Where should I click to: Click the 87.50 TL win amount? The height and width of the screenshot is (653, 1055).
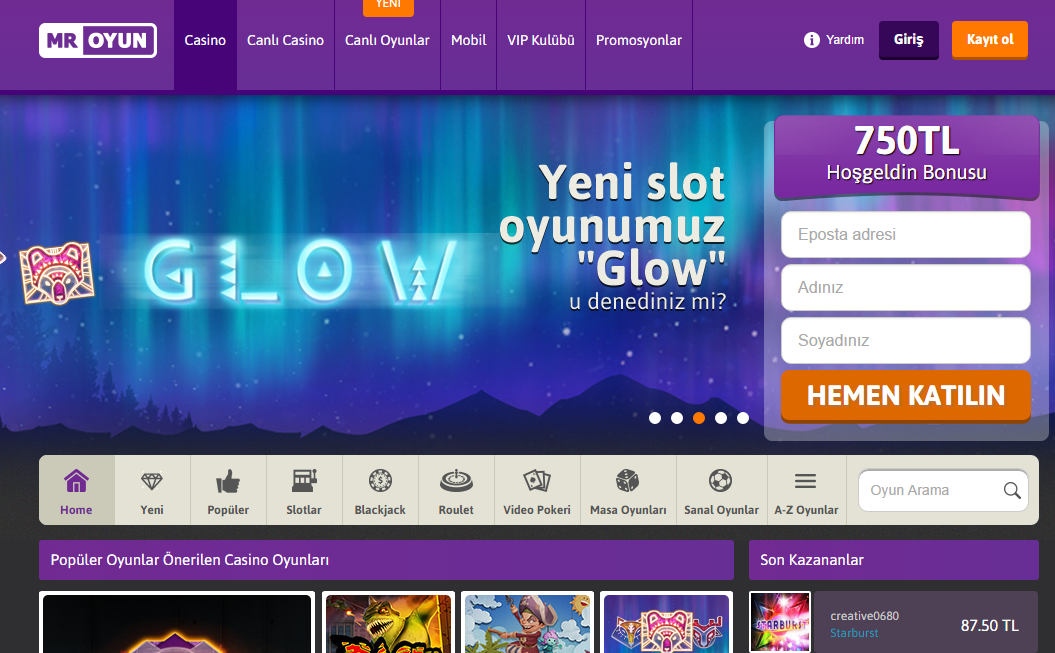pos(990,625)
